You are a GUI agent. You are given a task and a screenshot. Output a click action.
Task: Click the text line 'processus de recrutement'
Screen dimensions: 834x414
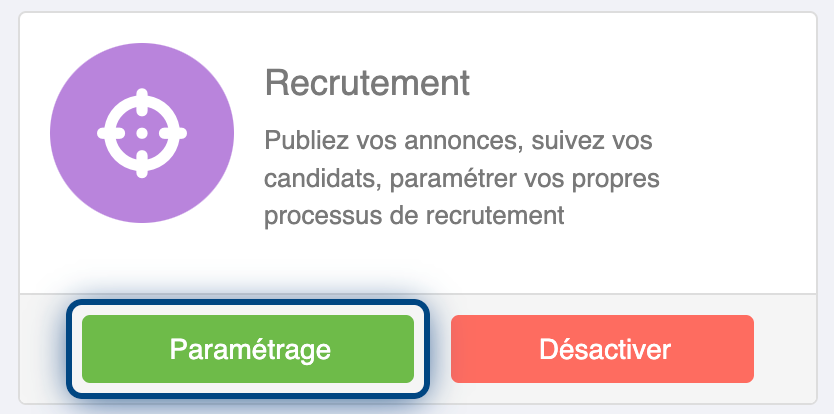point(414,216)
